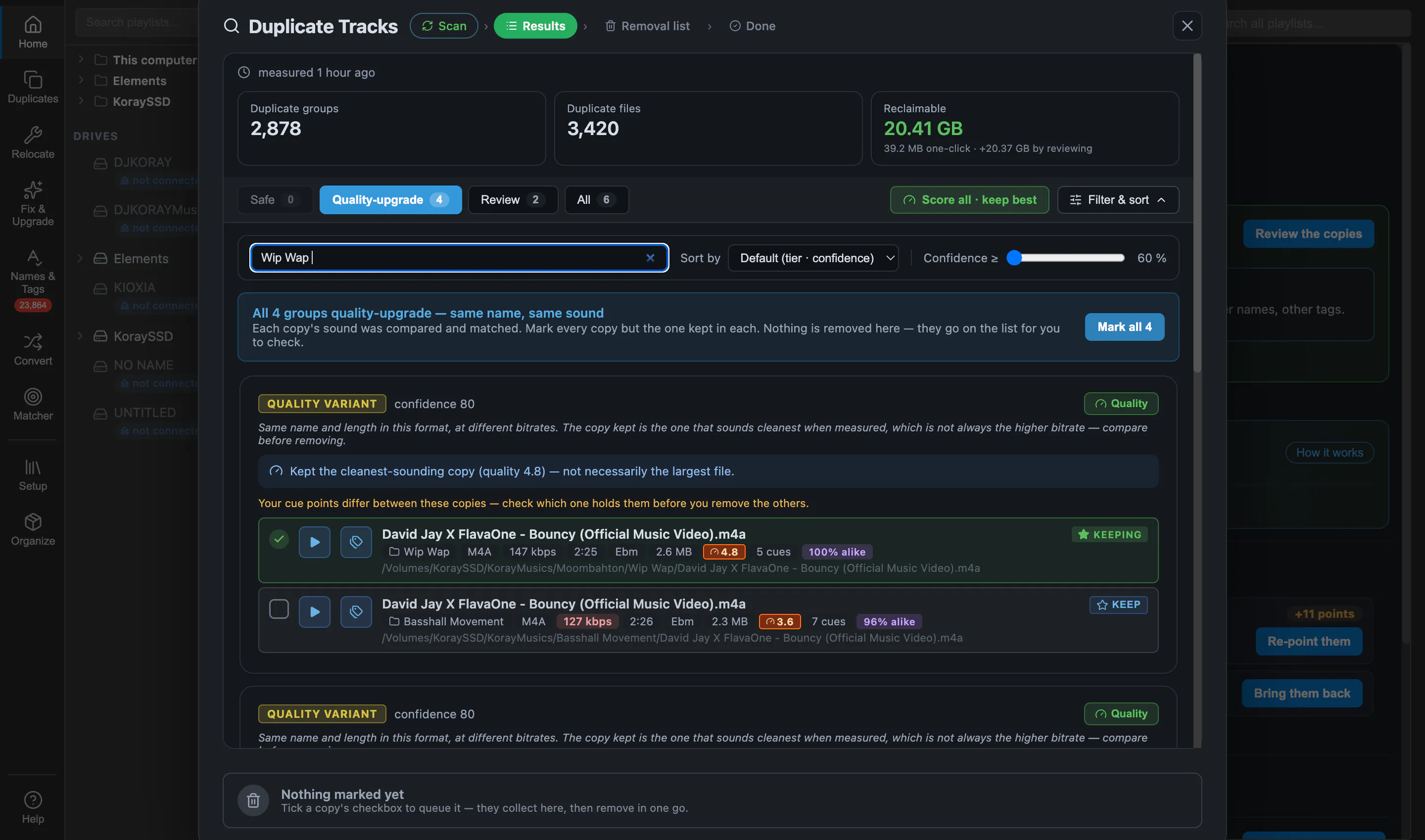Image resolution: width=1425 pixels, height=840 pixels.
Task: Click in the Wip Wap search field
Action: [459, 258]
